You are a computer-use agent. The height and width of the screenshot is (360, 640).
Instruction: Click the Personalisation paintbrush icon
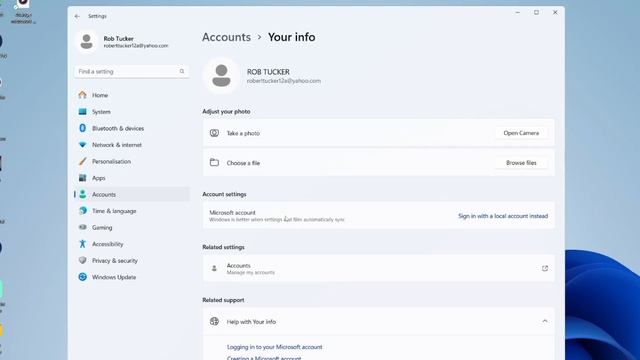(82, 161)
